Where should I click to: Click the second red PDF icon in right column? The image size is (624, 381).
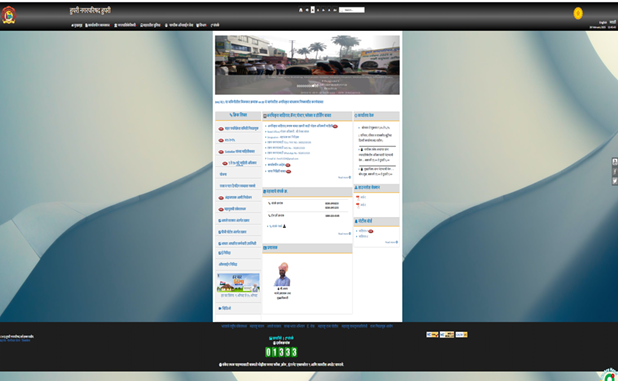tap(358, 205)
